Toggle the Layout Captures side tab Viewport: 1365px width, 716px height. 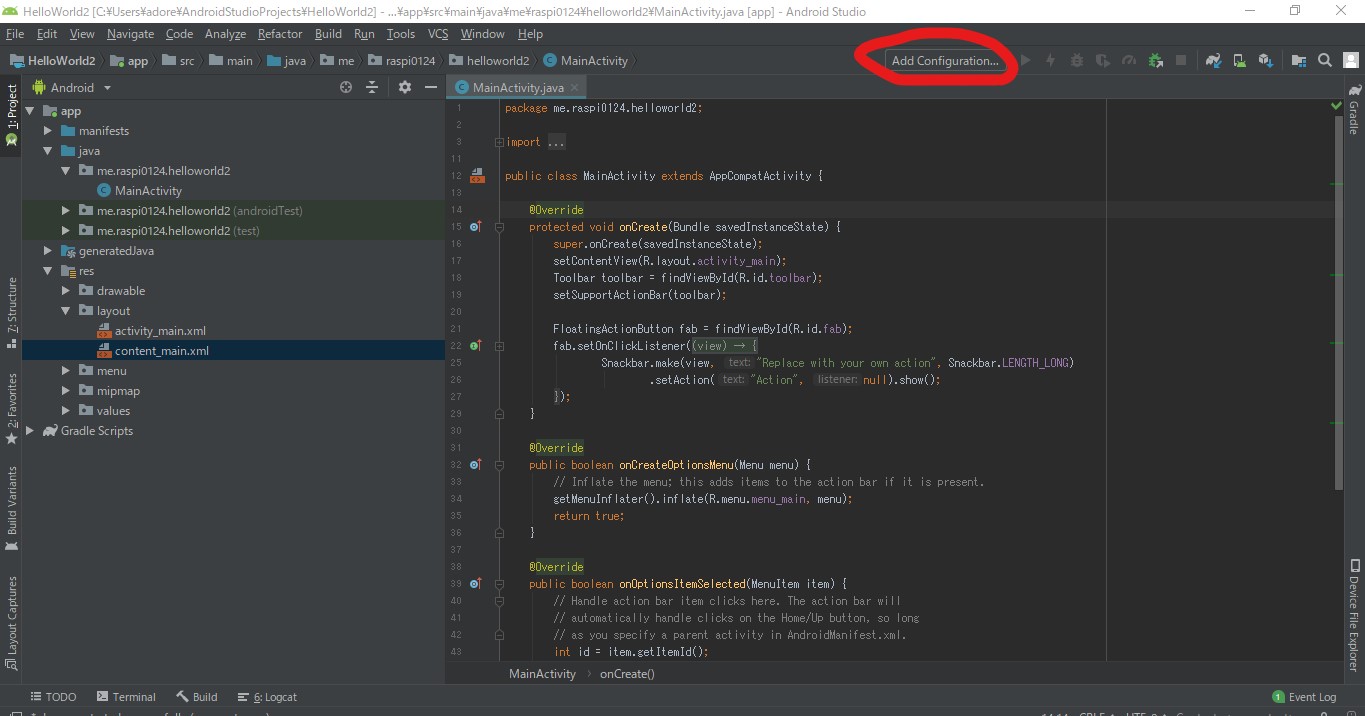11,622
